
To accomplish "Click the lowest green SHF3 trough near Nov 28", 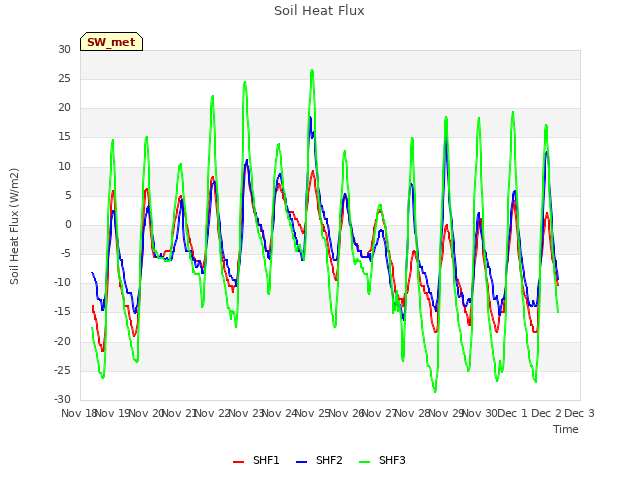I will coord(435,391).
